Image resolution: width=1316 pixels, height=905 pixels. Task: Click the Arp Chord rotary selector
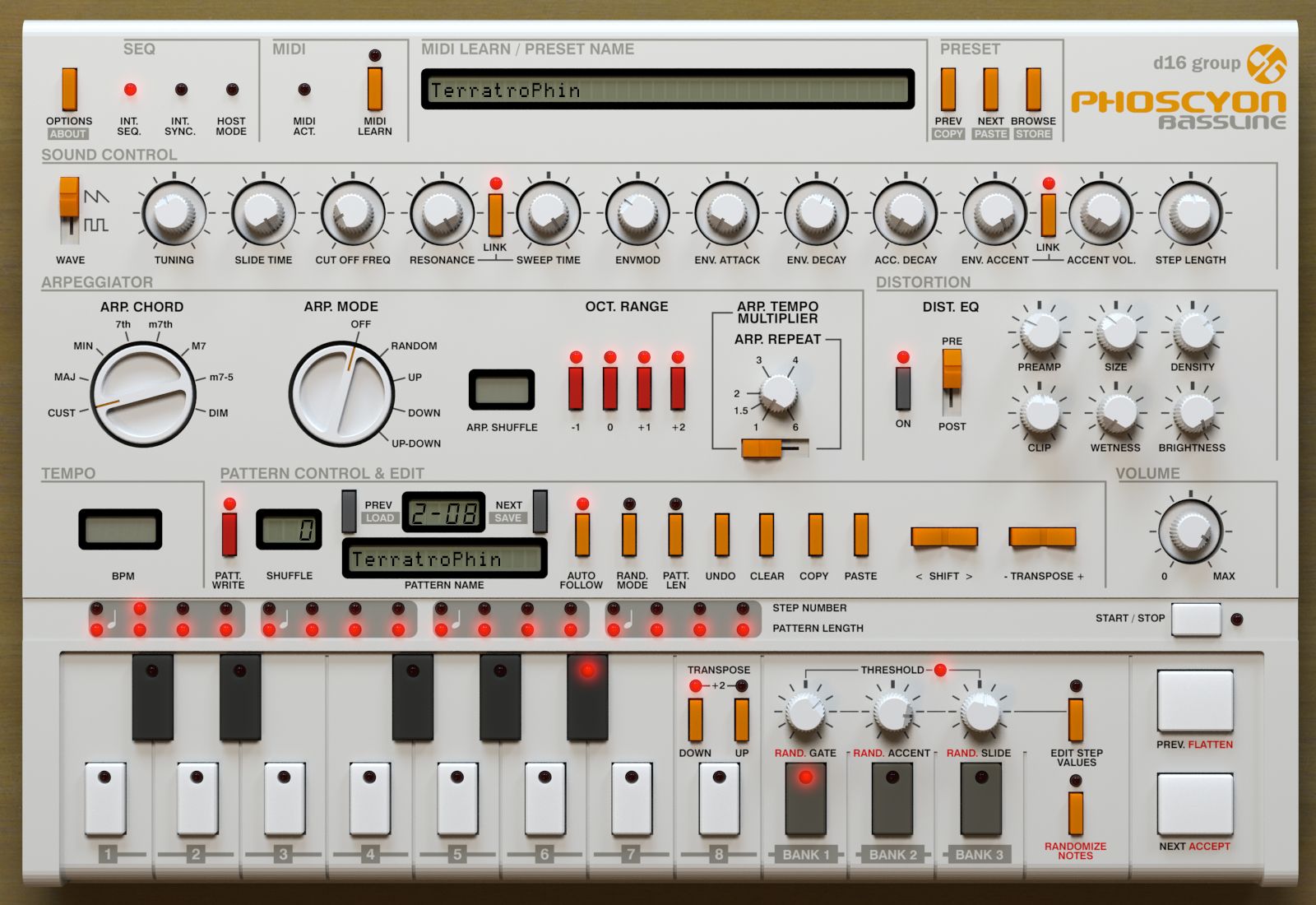tap(143, 395)
